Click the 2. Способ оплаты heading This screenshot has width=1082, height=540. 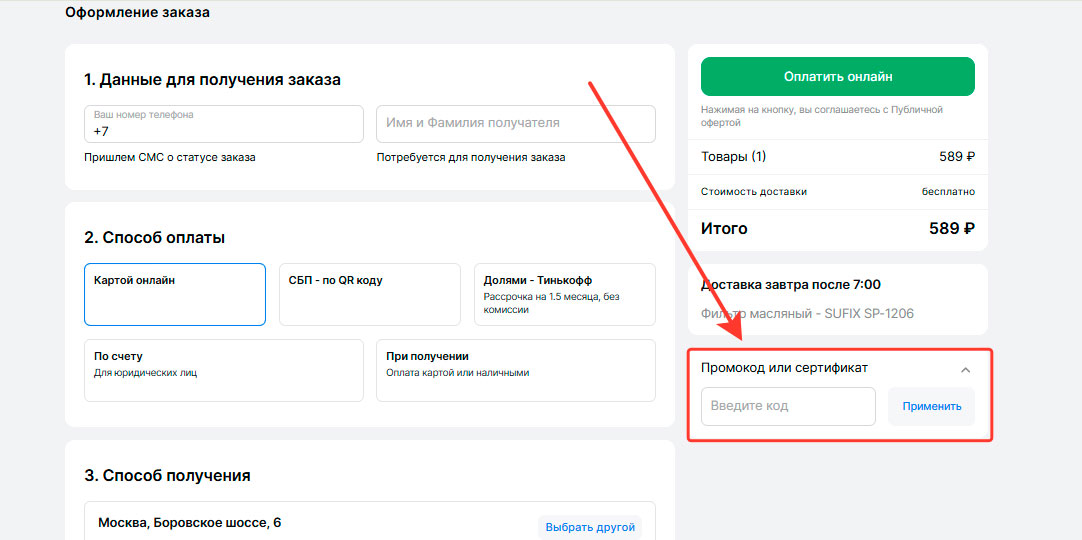155,238
